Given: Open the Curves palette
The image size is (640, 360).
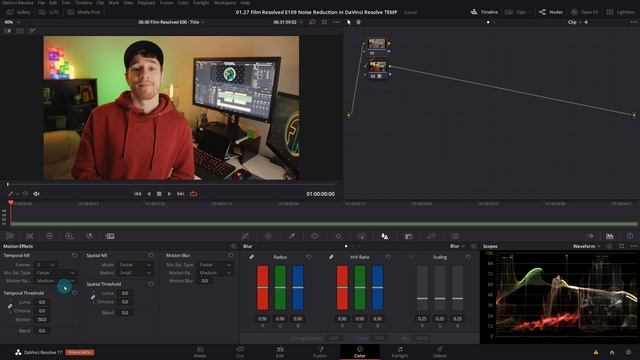Looking at the screenshot, I should (245, 236).
